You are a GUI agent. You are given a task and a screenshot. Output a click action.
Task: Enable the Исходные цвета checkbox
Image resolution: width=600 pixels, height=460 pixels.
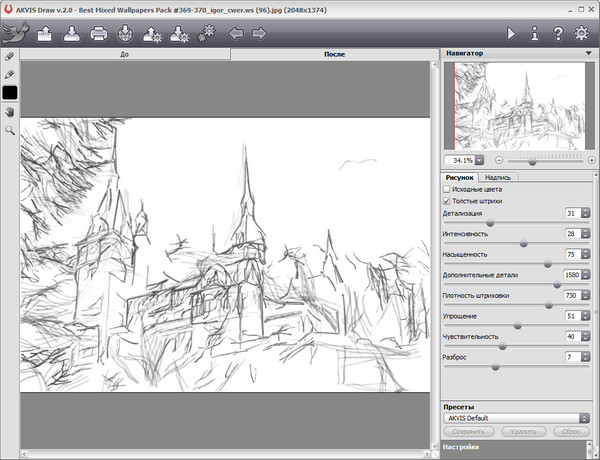coord(446,189)
